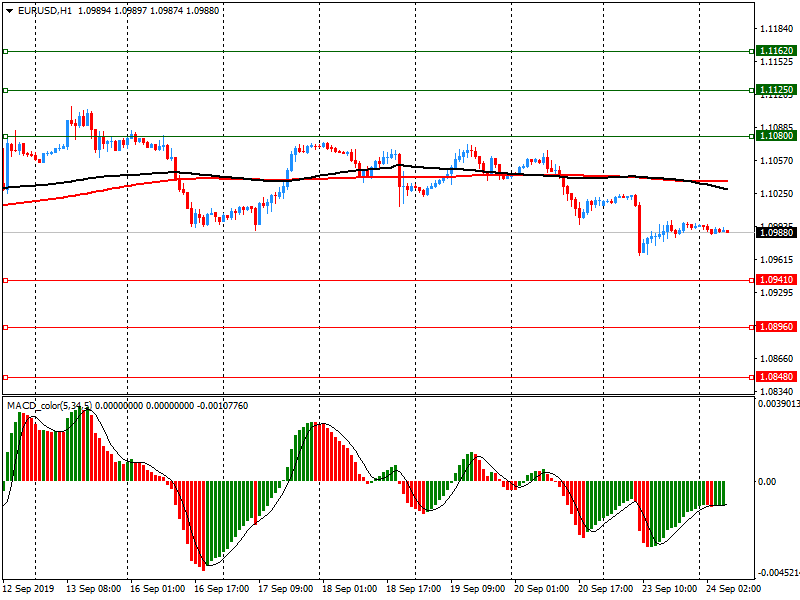Click the EURUSD,H1 chart title text
Screen dimensions: 800x600
pos(44,11)
